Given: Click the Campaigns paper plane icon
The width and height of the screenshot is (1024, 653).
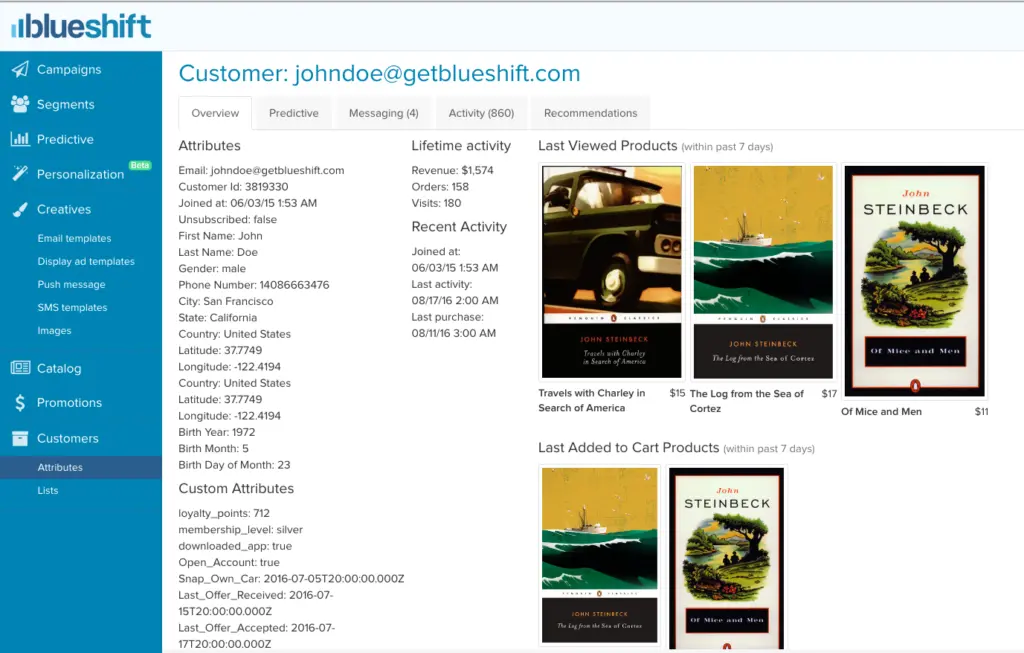Looking at the screenshot, I should point(20,69).
